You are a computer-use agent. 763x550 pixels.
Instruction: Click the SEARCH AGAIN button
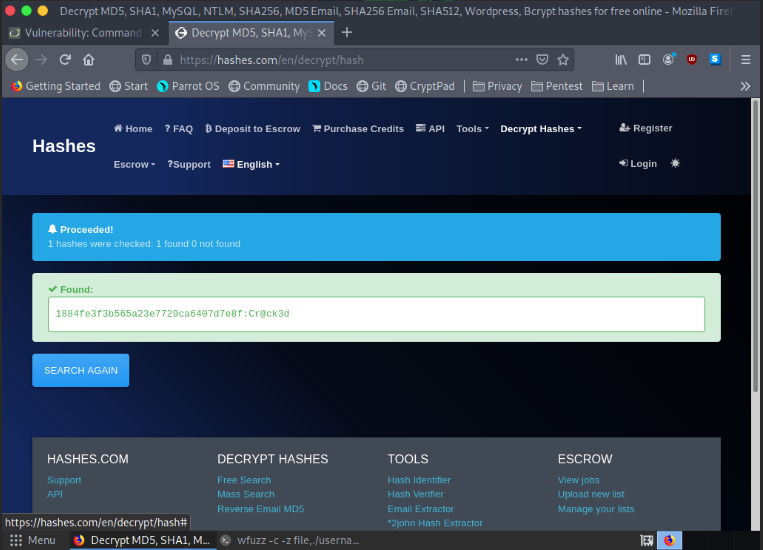click(x=80, y=370)
